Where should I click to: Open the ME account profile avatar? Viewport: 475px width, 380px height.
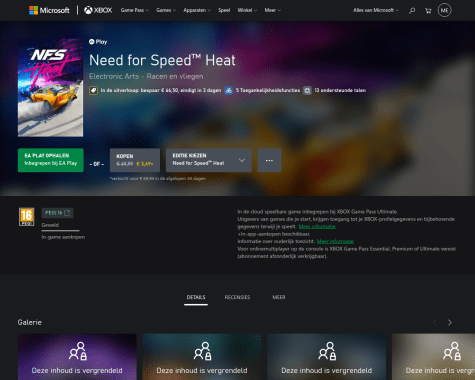444,10
